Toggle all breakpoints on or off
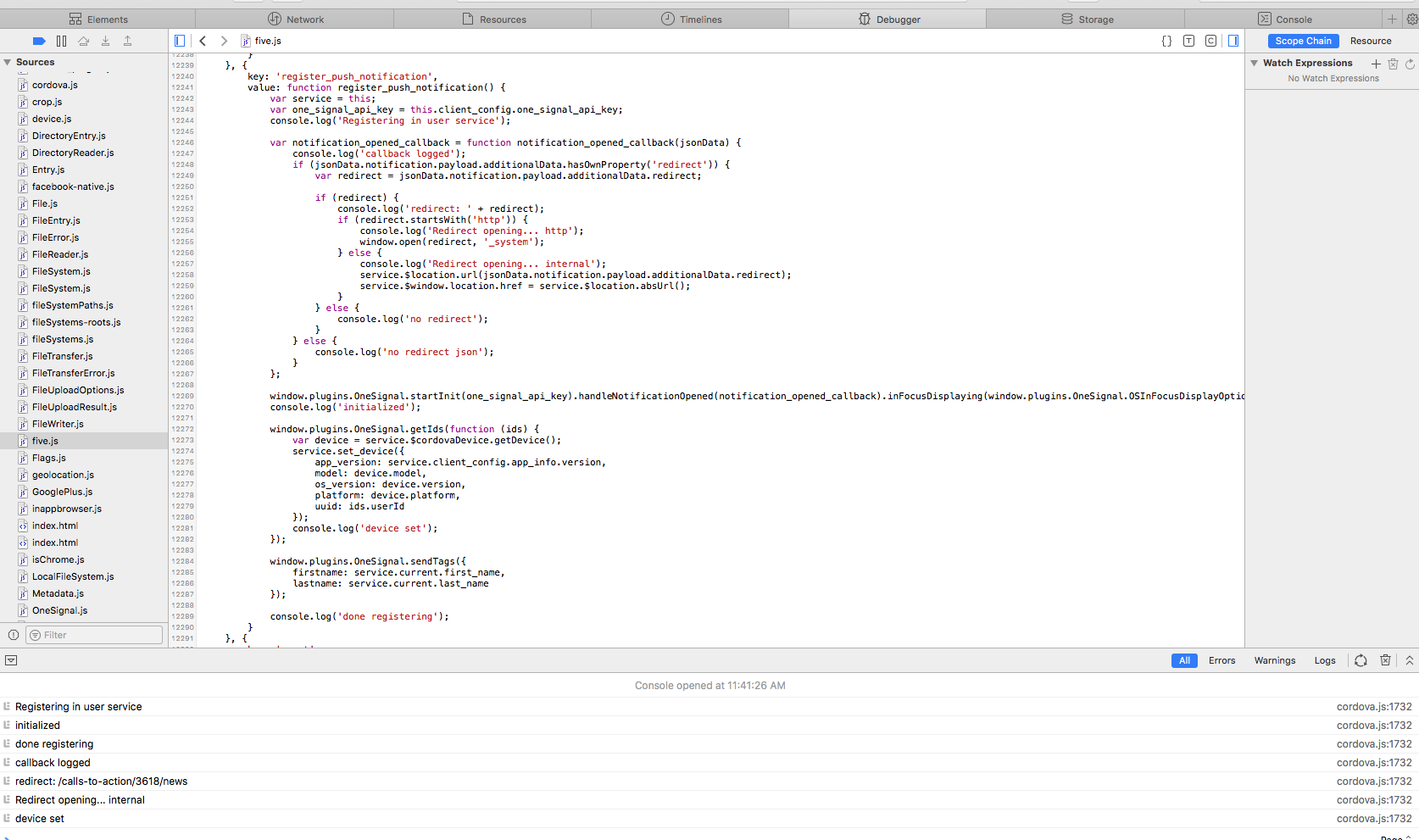The width and height of the screenshot is (1419, 840). [39, 41]
